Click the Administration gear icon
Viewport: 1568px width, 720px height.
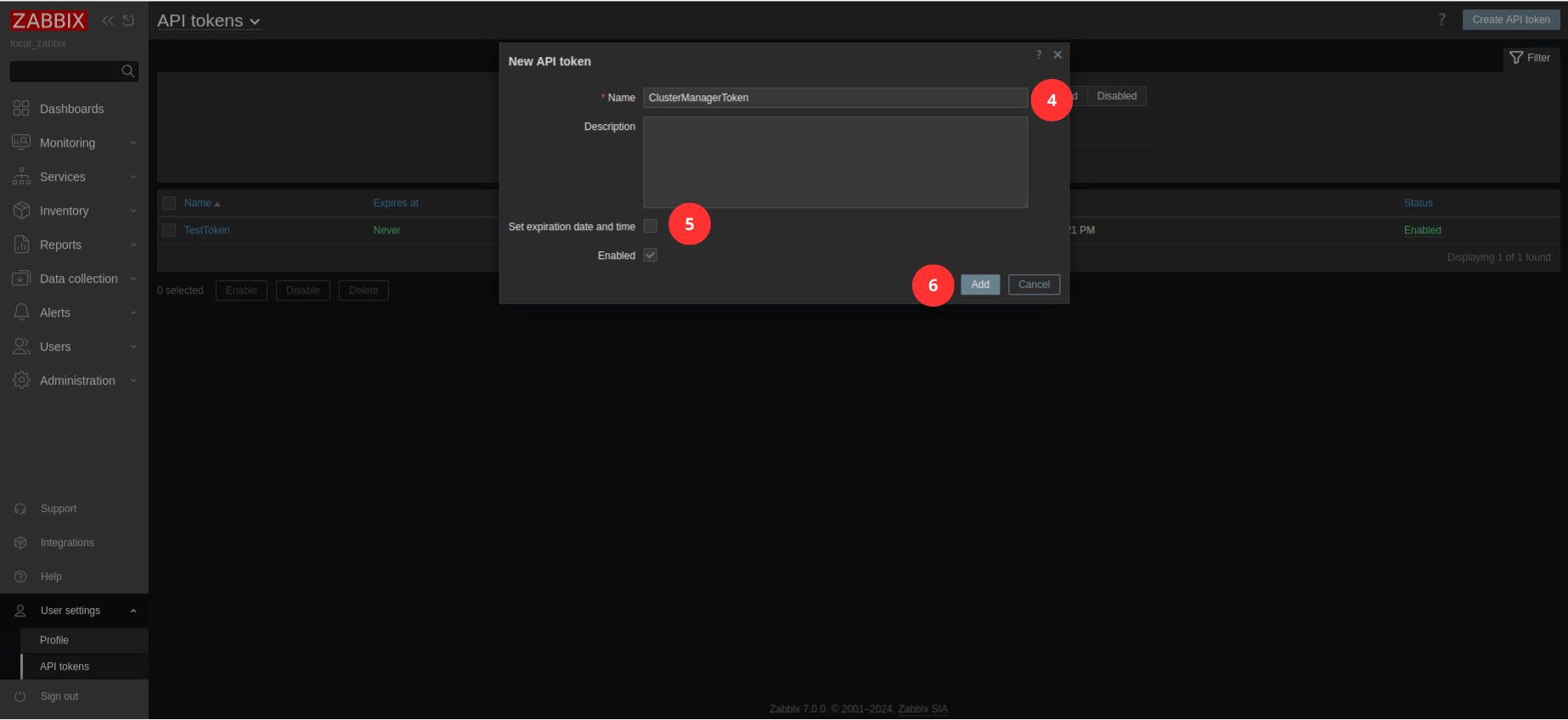21,380
